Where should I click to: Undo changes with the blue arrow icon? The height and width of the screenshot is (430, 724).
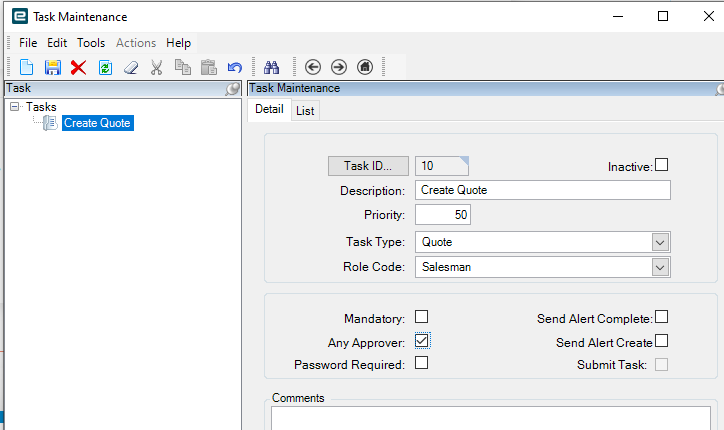[x=235, y=67]
